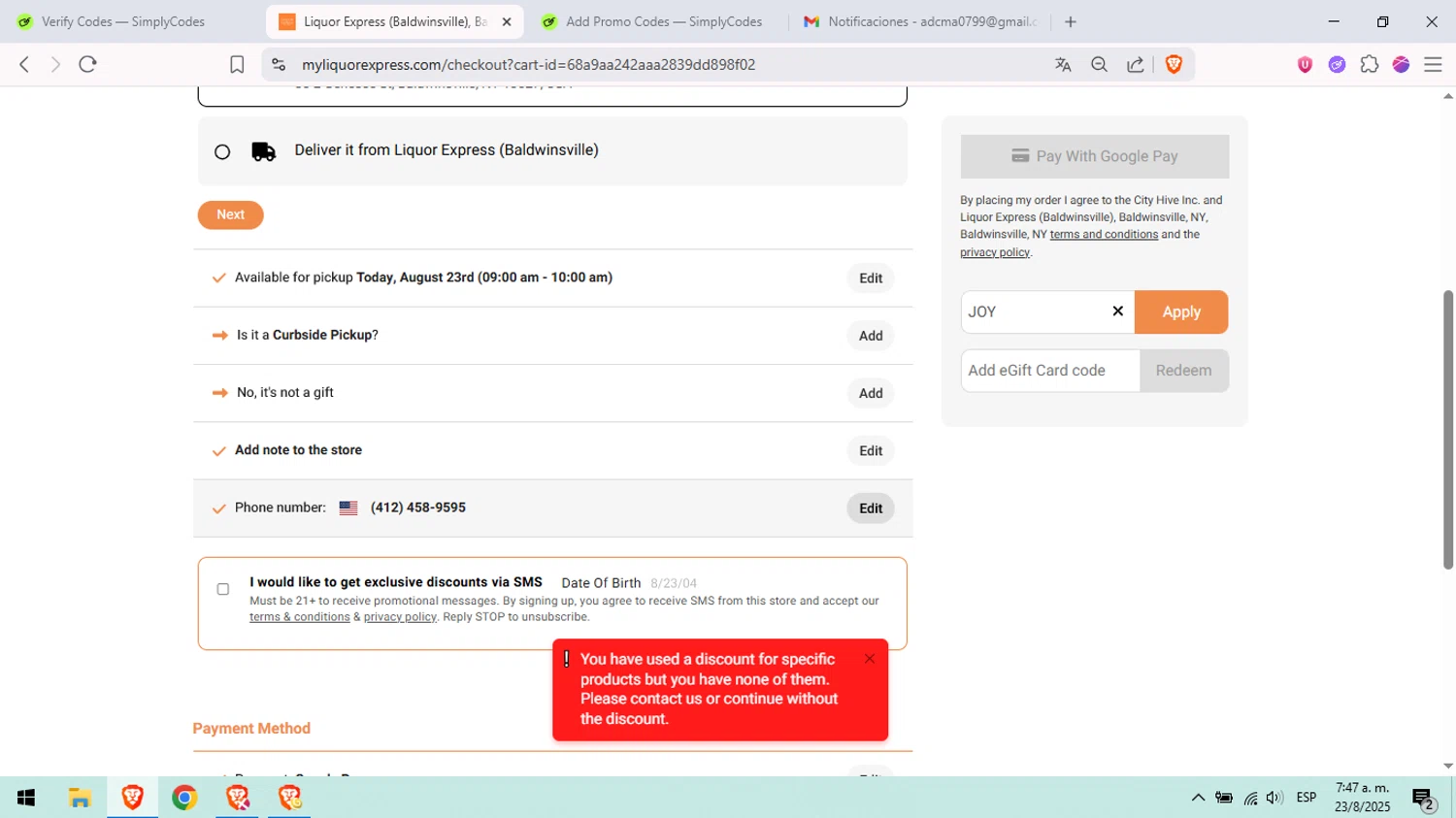The width and height of the screenshot is (1456, 818).
Task: Open the extensions puzzle icon
Action: [x=1370, y=64]
